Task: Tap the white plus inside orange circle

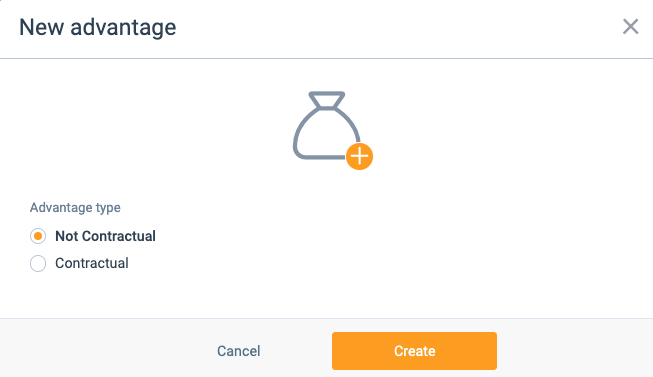Action: [x=359, y=157]
